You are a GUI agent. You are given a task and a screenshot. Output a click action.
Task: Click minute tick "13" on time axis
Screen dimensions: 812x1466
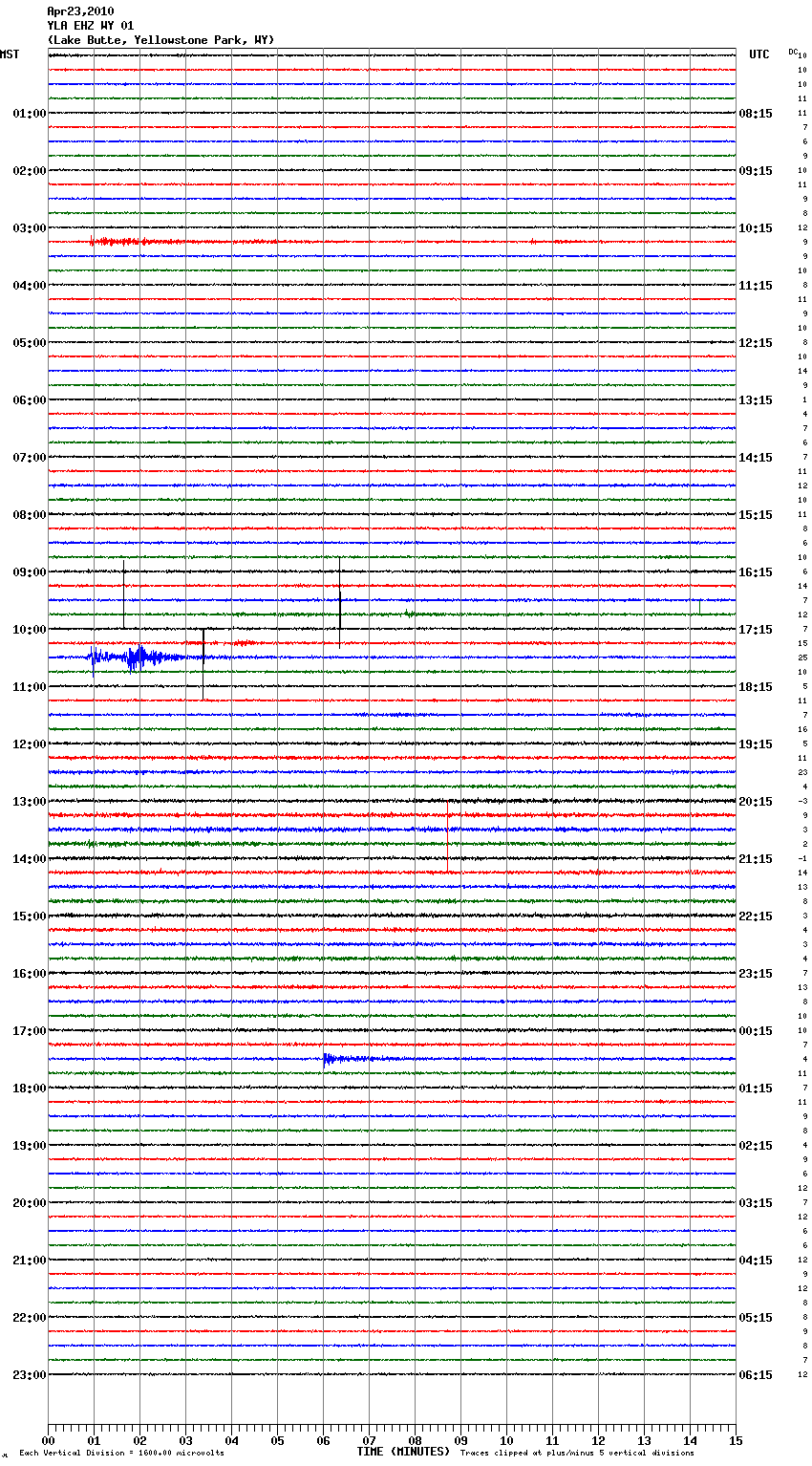click(x=644, y=1440)
